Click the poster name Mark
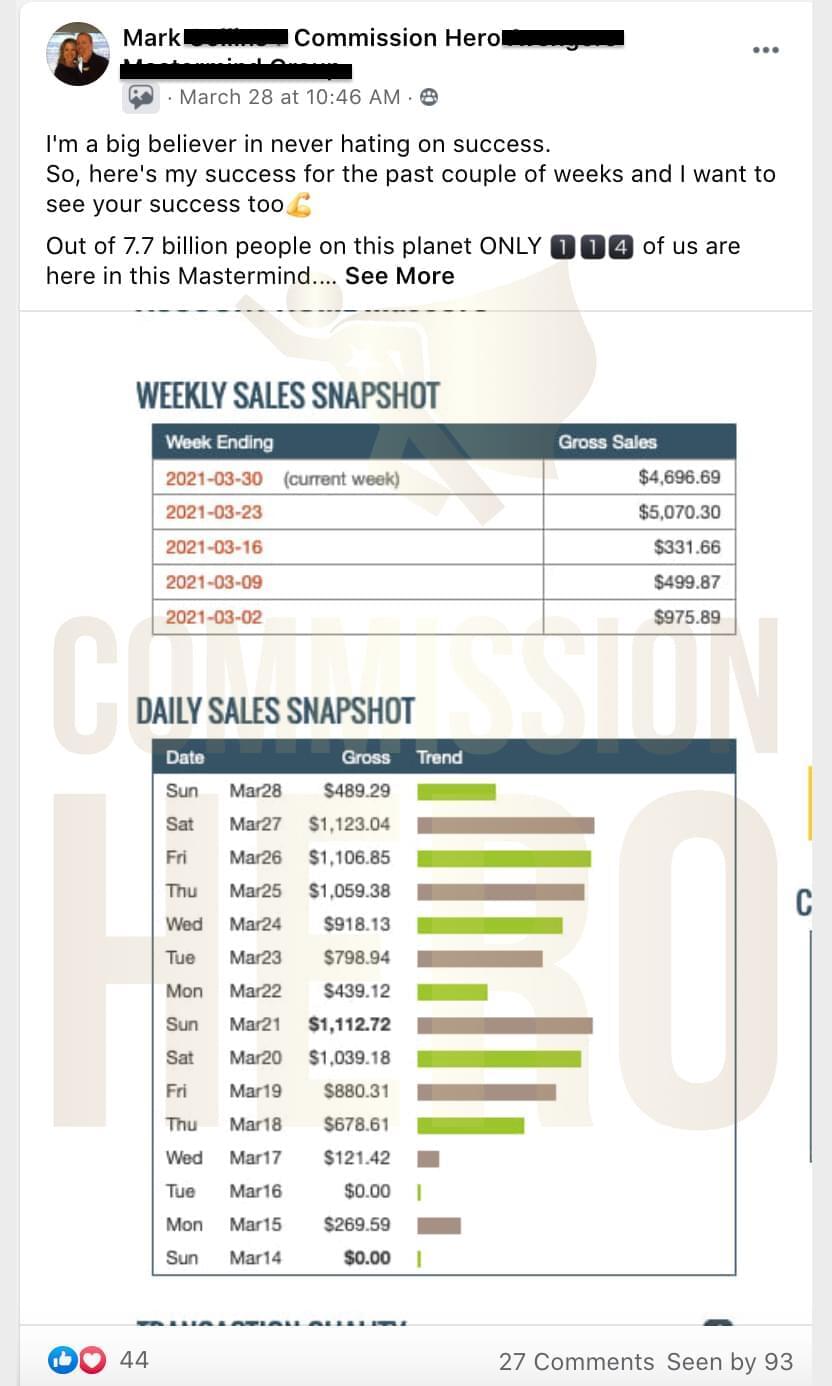Image resolution: width=832 pixels, height=1386 pixels. click(x=151, y=38)
